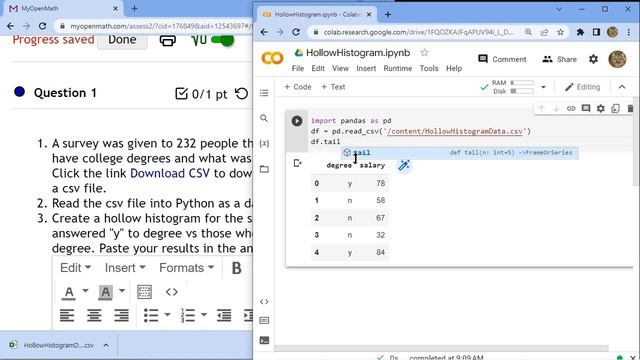Delete the cell with trash icon
The width and height of the screenshot is (640, 360).
(x=630, y=108)
